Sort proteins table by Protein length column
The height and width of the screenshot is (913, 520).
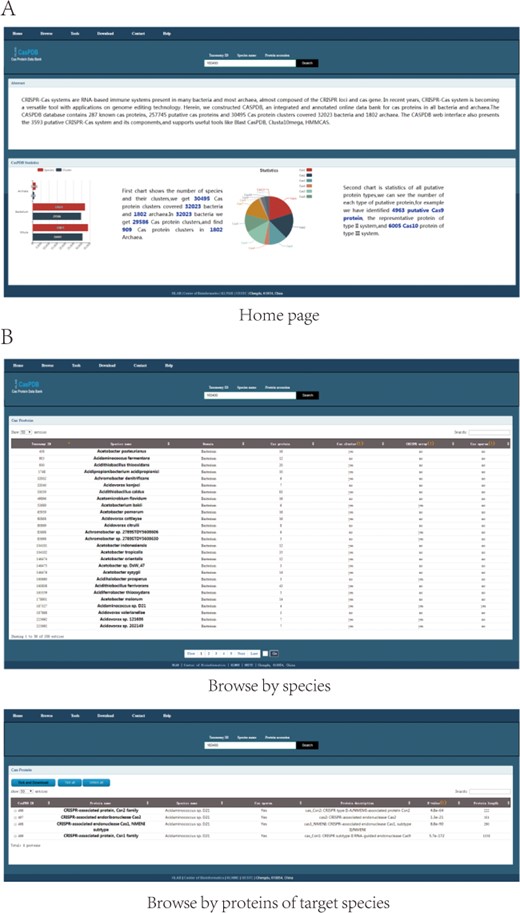pyautogui.click(x=486, y=802)
